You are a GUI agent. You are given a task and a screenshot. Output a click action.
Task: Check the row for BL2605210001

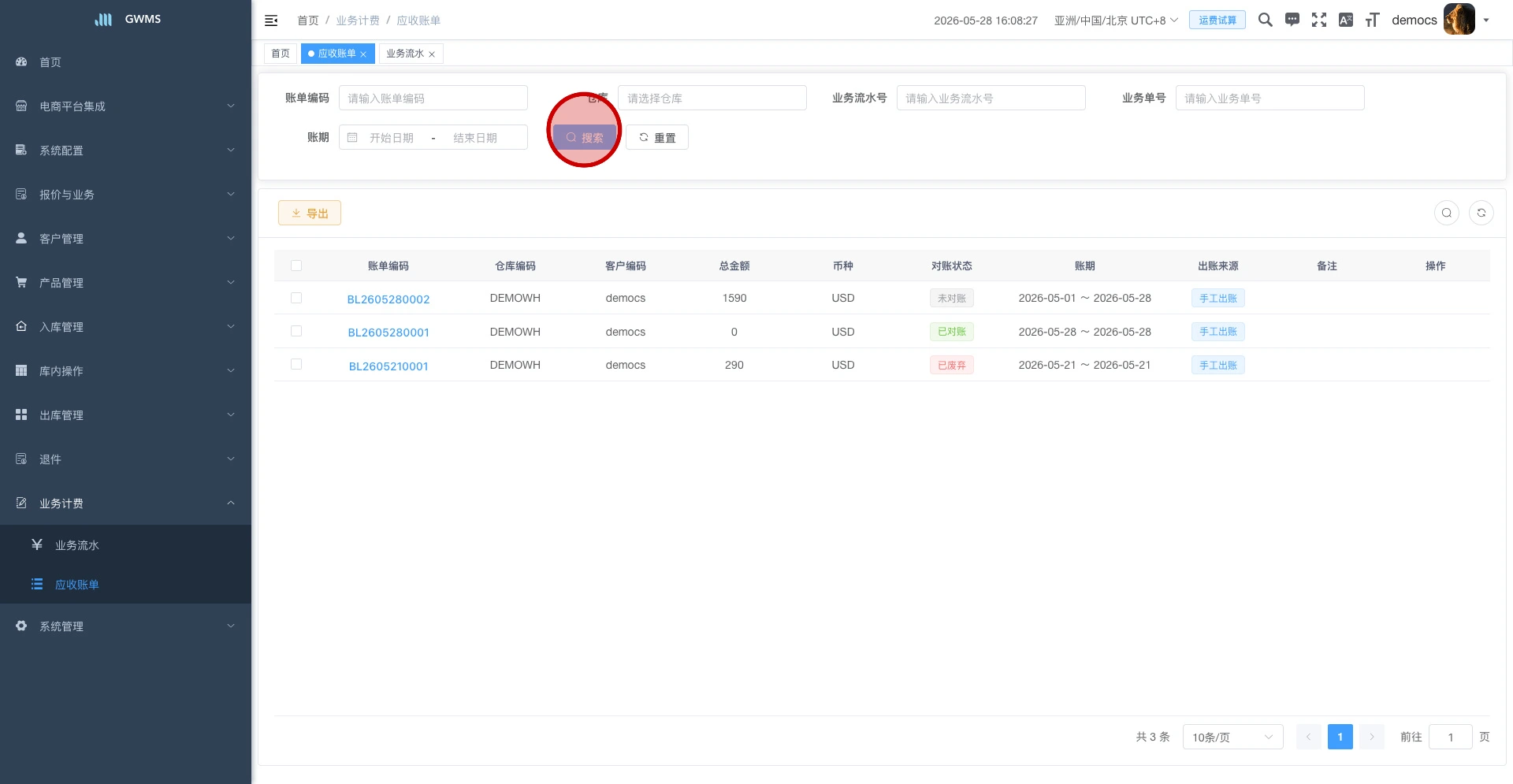point(296,364)
